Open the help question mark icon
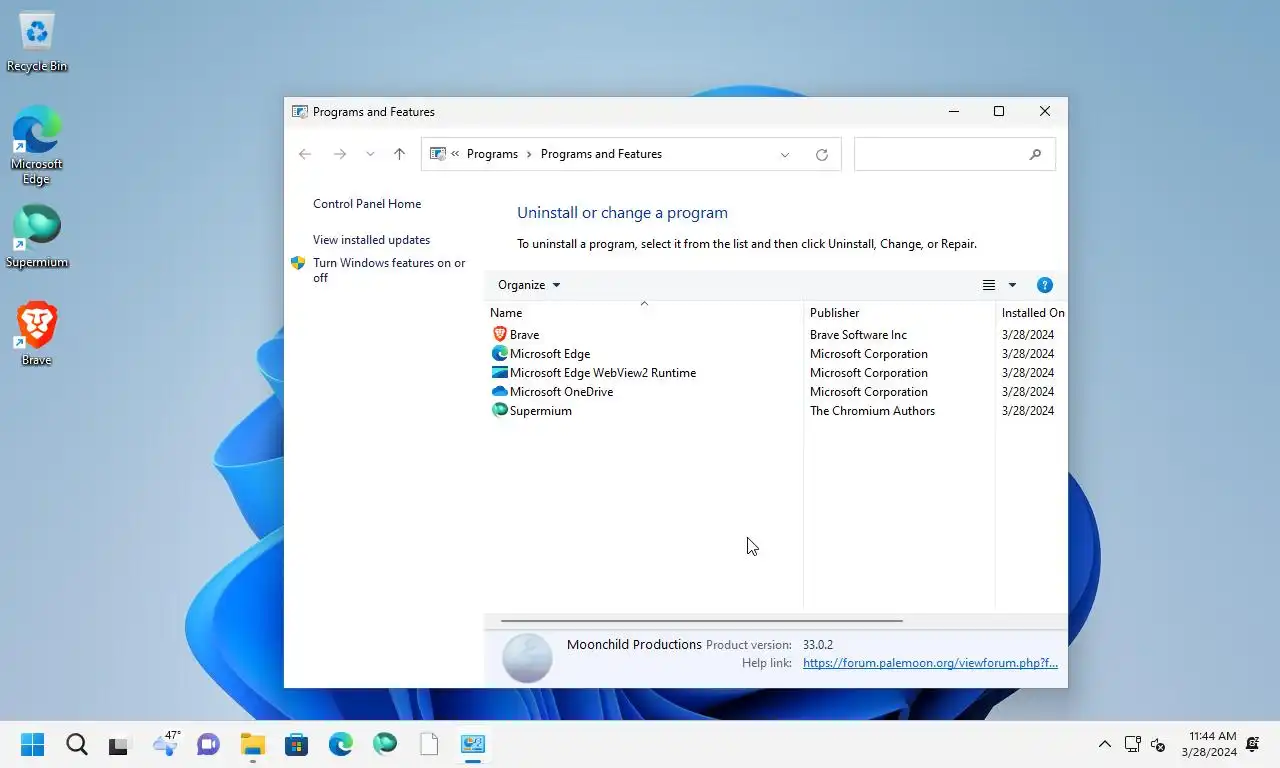This screenshot has width=1280, height=768. click(x=1045, y=285)
